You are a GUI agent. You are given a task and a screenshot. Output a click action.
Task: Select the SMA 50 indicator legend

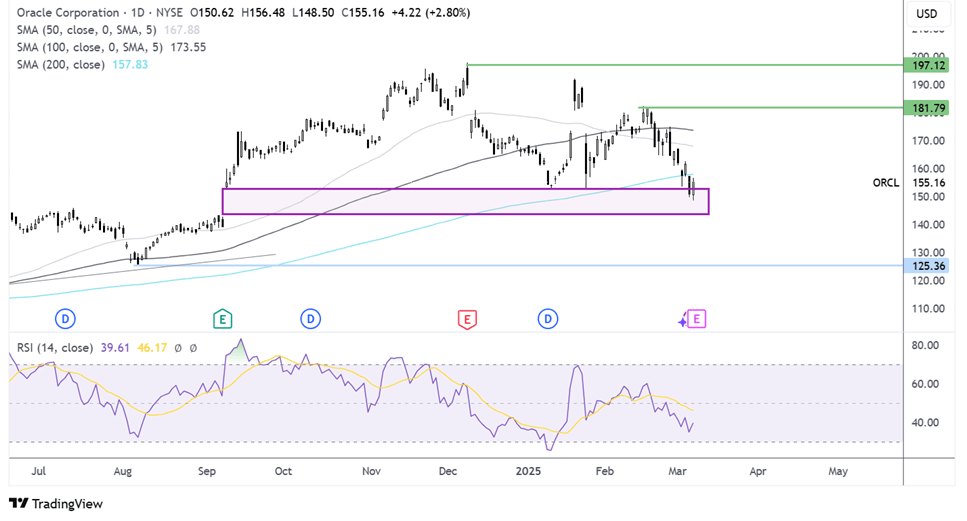pos(86,30)
